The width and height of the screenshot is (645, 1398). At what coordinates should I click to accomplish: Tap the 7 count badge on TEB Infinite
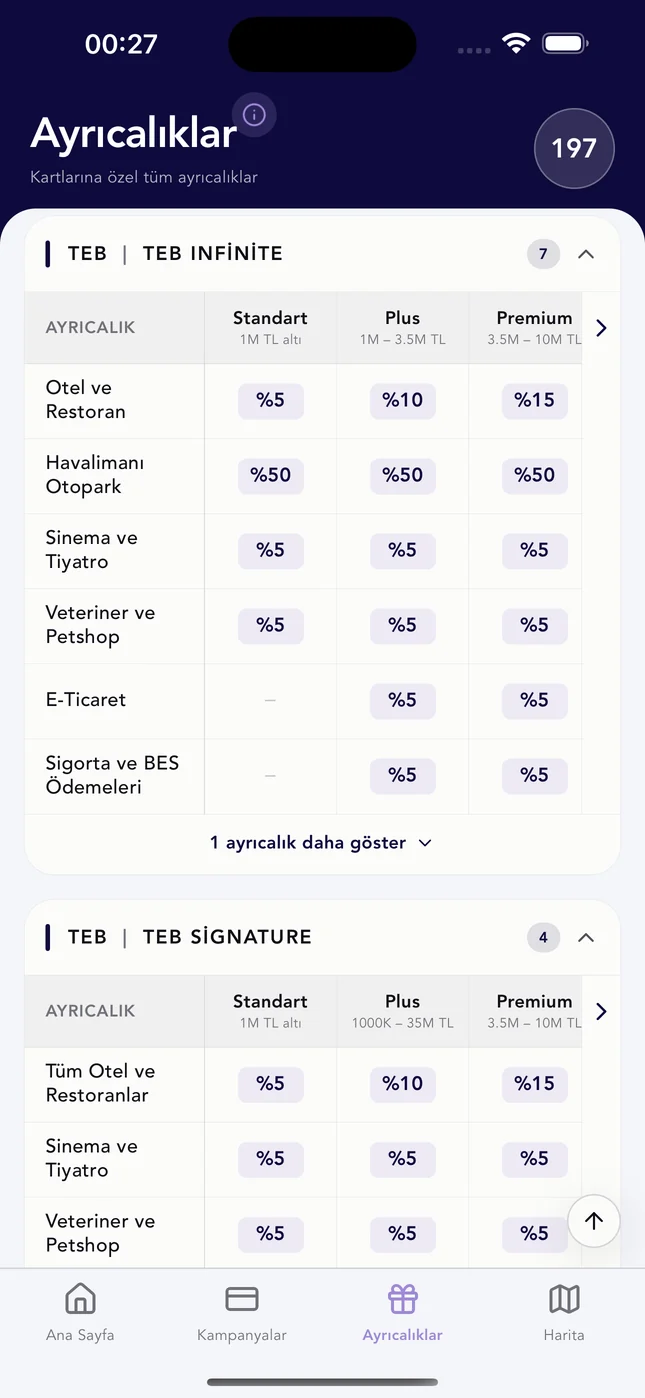point(543,254)
